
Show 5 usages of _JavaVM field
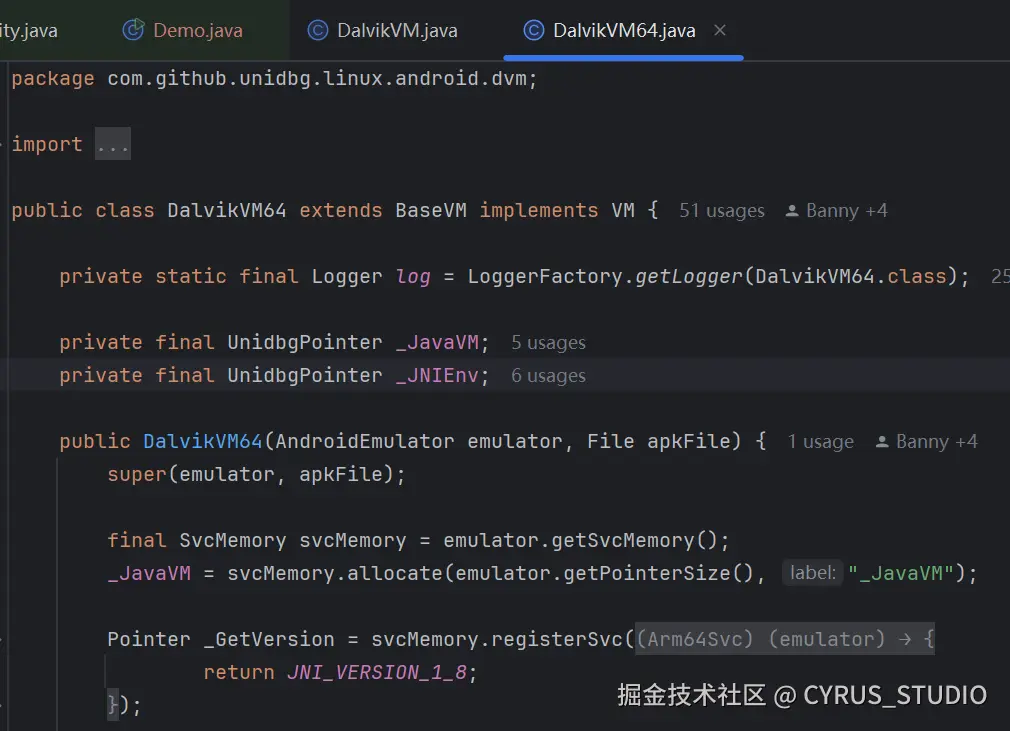click(x=548, y=343)
